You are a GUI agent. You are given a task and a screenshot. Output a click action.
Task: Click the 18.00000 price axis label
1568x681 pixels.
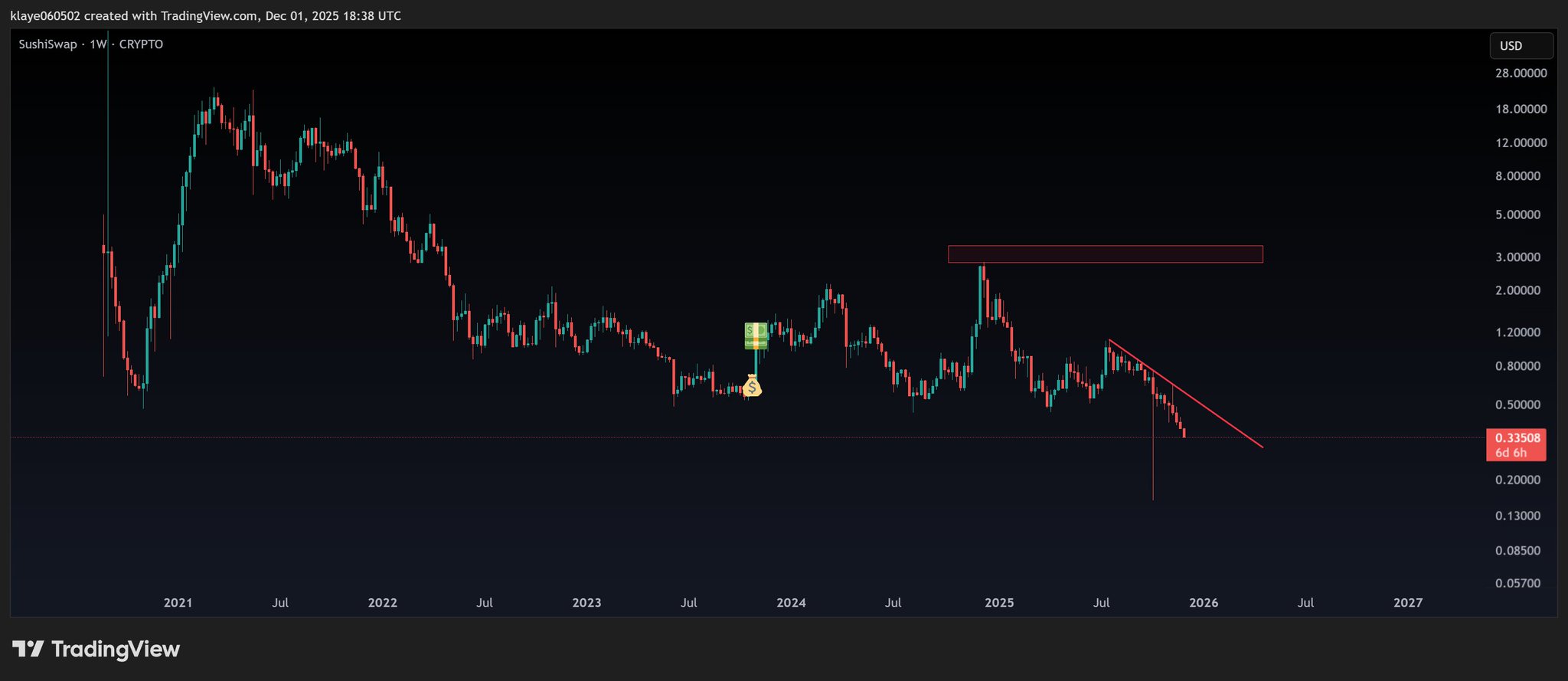tap(1521, 110)
